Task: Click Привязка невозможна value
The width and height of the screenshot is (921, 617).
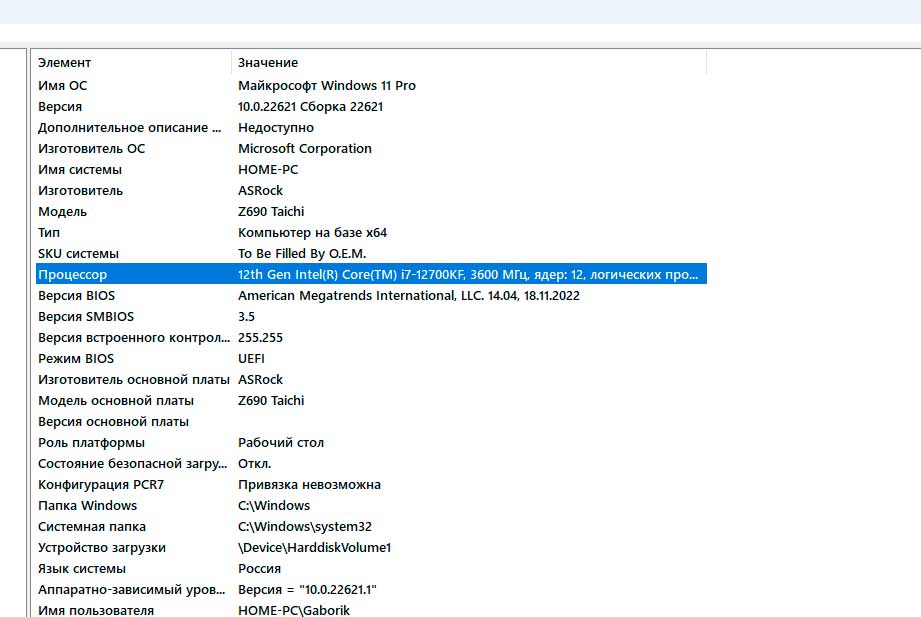Action: (x=309, y=485)
